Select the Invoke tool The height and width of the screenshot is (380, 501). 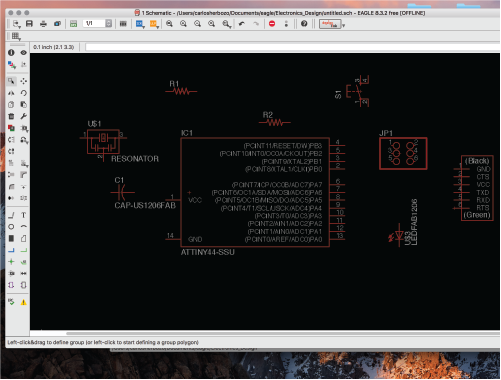[11, 198]
